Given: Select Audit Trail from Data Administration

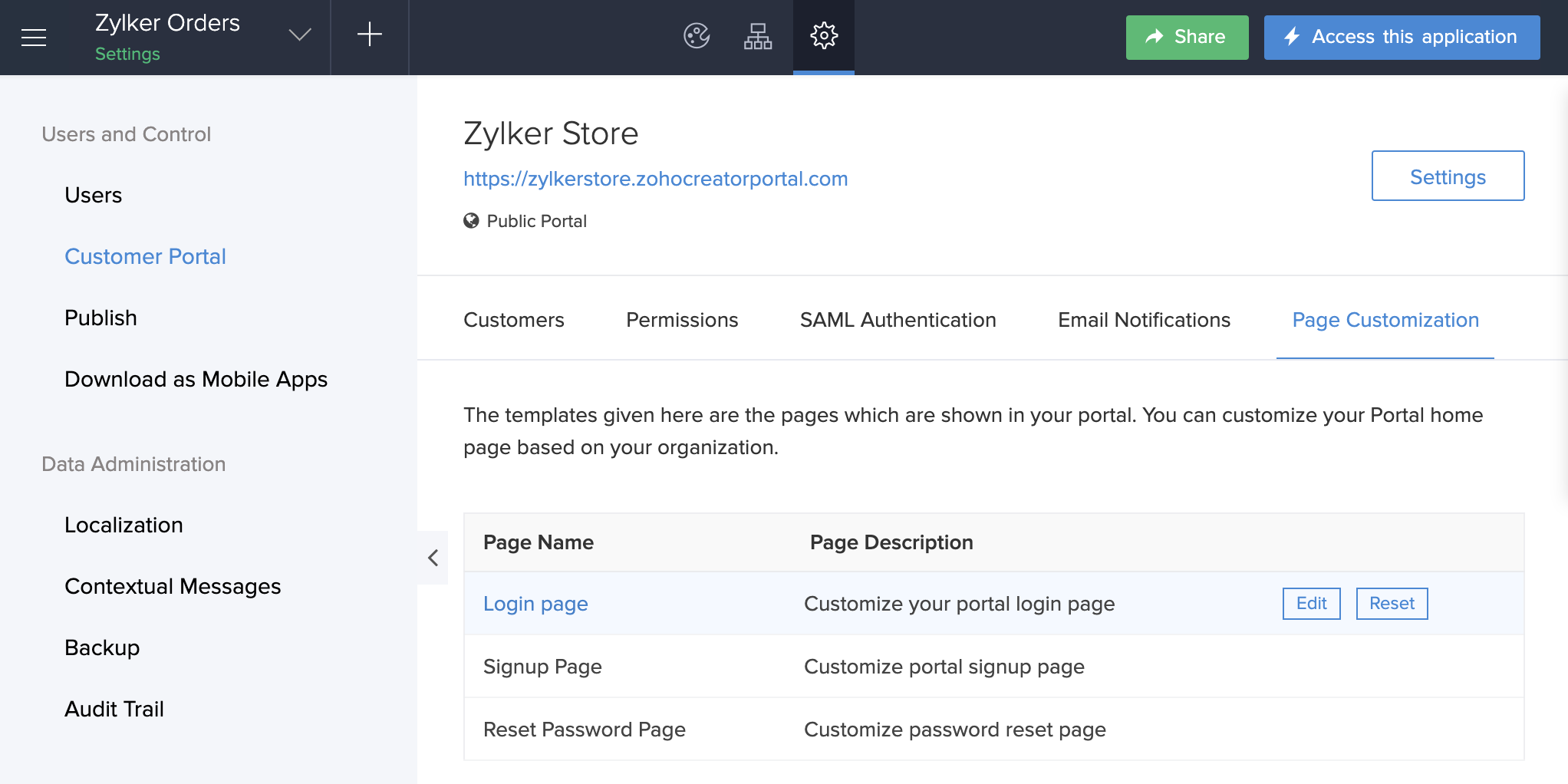Looking at the screenshot, I should (114, 708).
